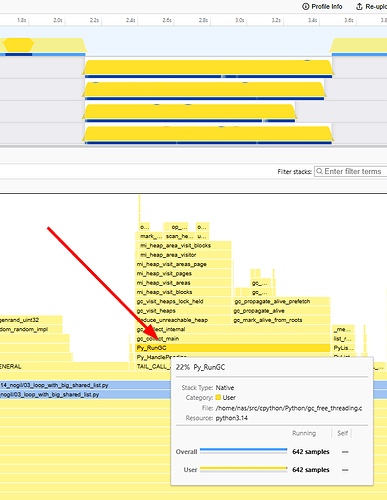Select the mi_heap_area_visit_blocks frame
Image resolution: width=387 pixels, height=500 pixels.
pos(185,245)
